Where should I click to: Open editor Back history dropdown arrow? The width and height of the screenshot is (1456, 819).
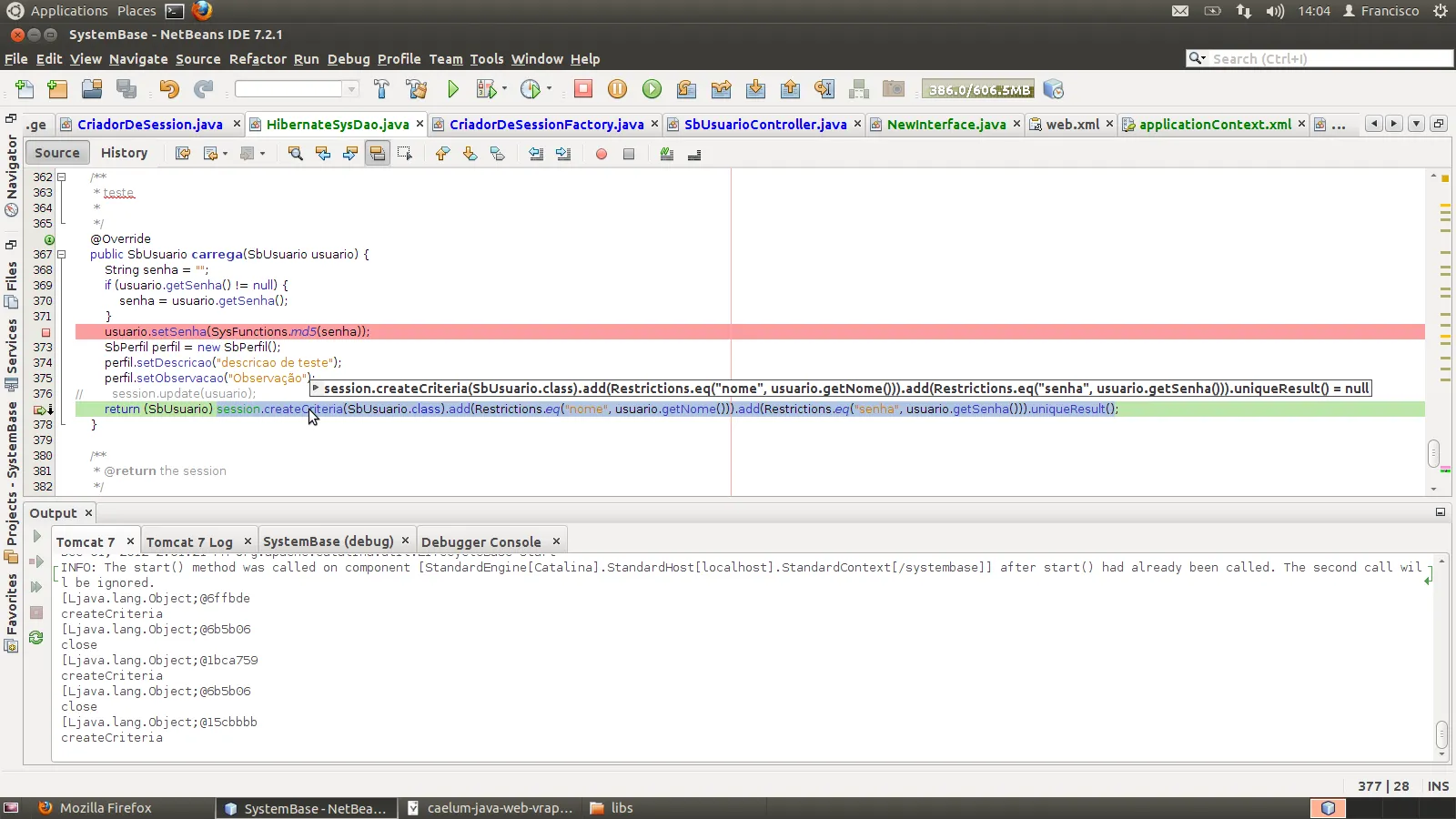coord(225,154)
